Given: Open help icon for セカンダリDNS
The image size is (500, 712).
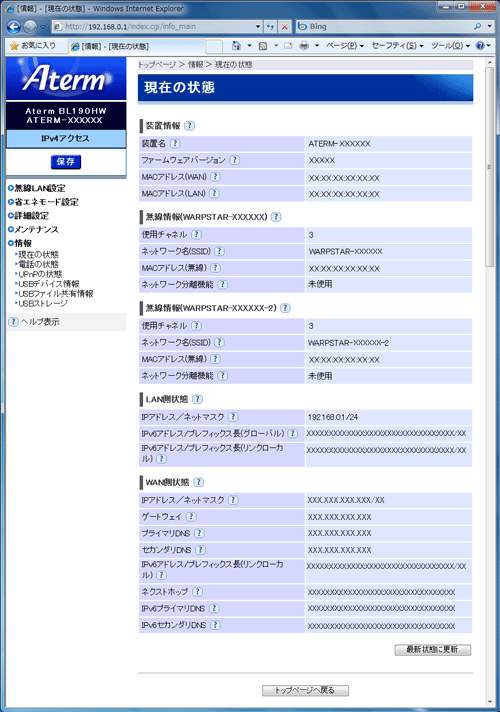Looking at the screenshot, I should click(x=200, y=550).
